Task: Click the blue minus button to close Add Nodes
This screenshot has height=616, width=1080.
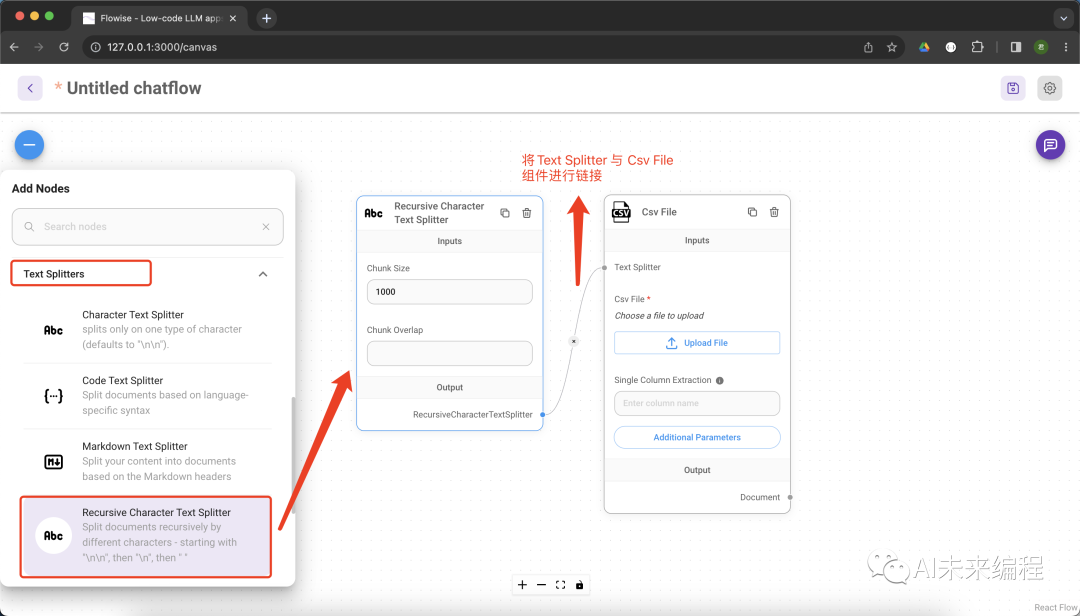Action: (30, 145)
